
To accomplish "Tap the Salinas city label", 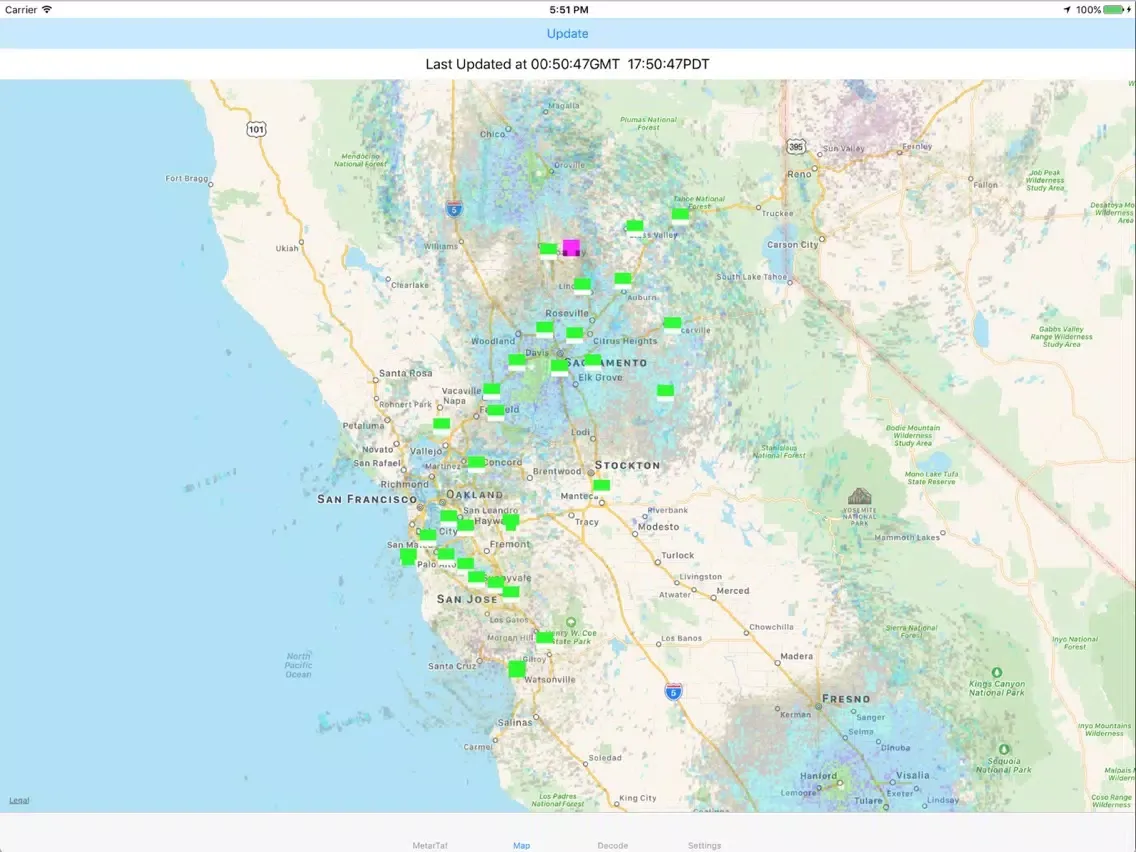I will pos(515,722).
